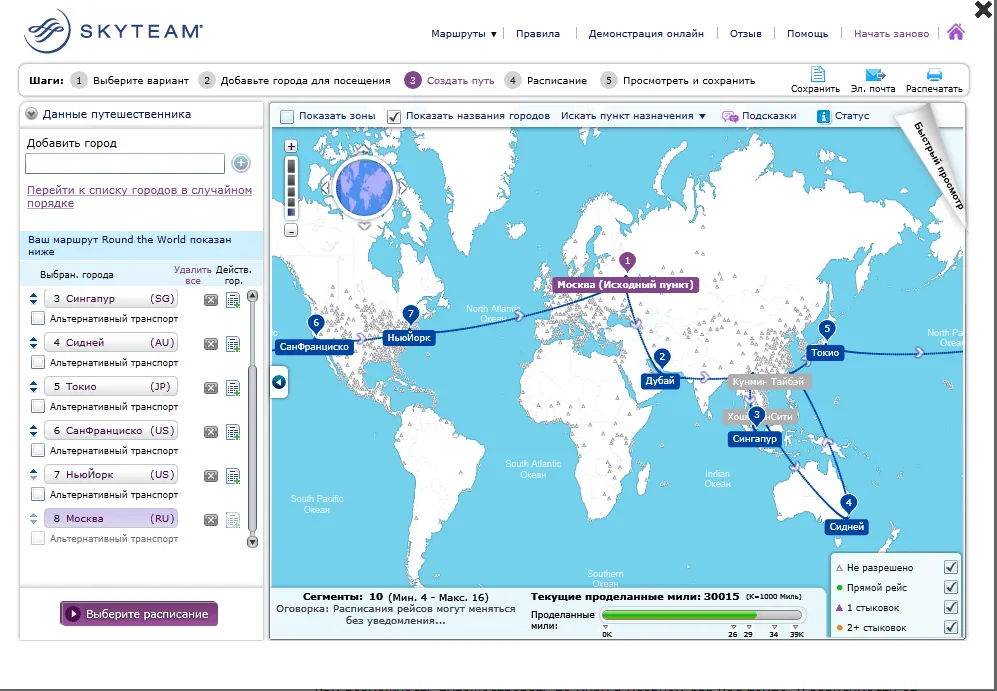This screenshot has width=997, height=691.
Task: Click the plus button beside the city field
Action: (x=240, y=163)
